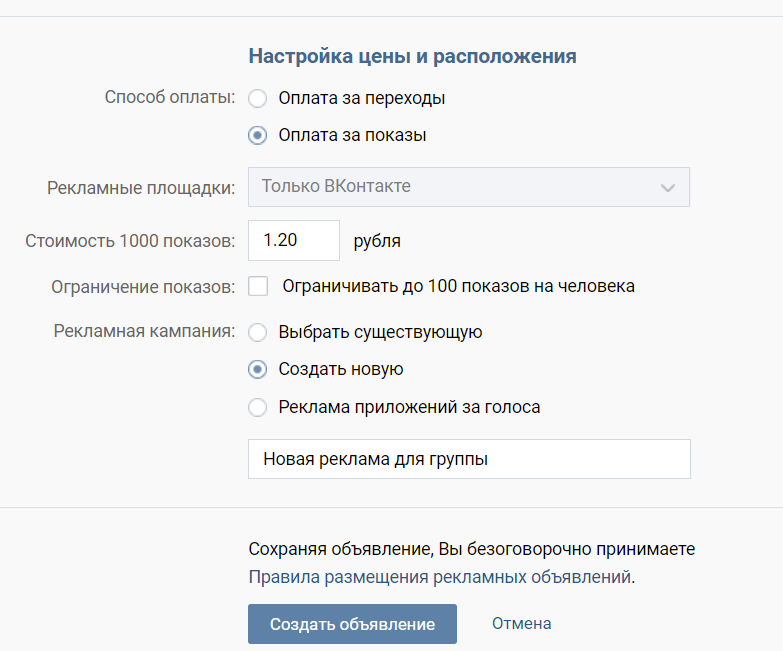The height and width of the screenshot is (651, 783).
Task: Click the Создать новую label text
Action: pyautogui.click(x=341, y=369)
